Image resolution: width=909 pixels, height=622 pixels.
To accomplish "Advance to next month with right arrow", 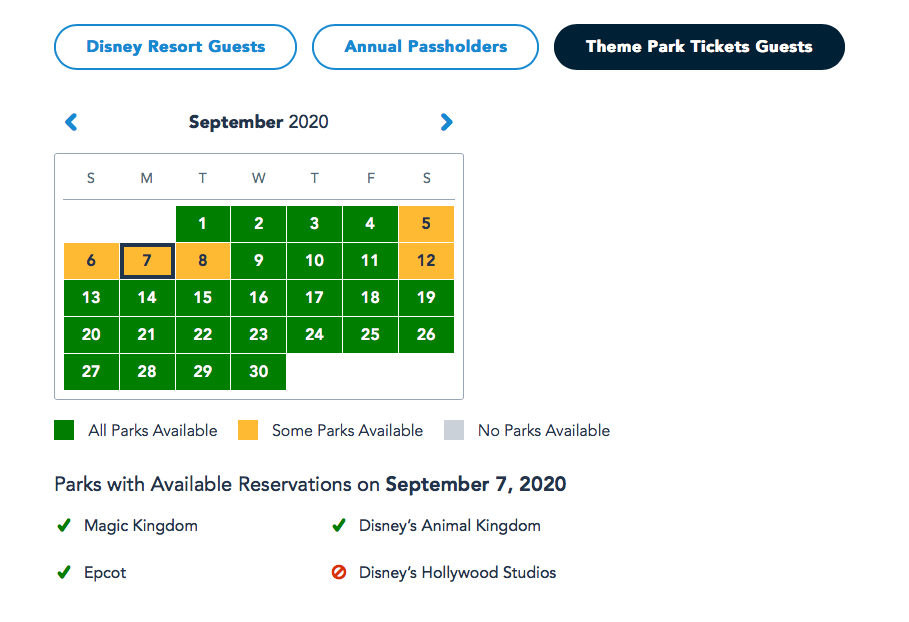I will (446, 122).
